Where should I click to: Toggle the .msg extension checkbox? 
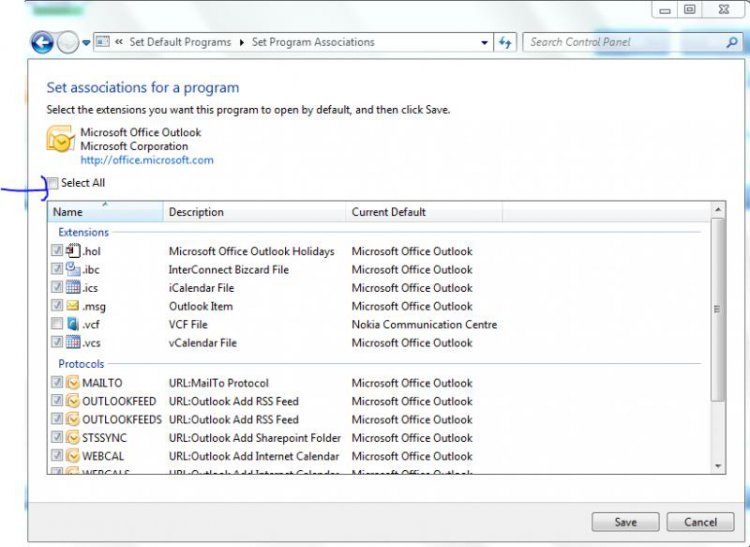tap(57, 305)
